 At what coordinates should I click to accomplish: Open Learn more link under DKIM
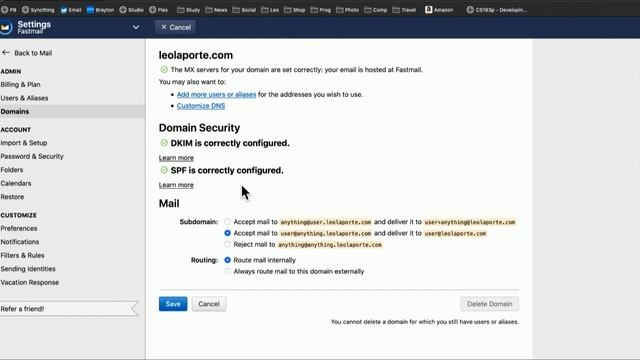coord(176,158)
